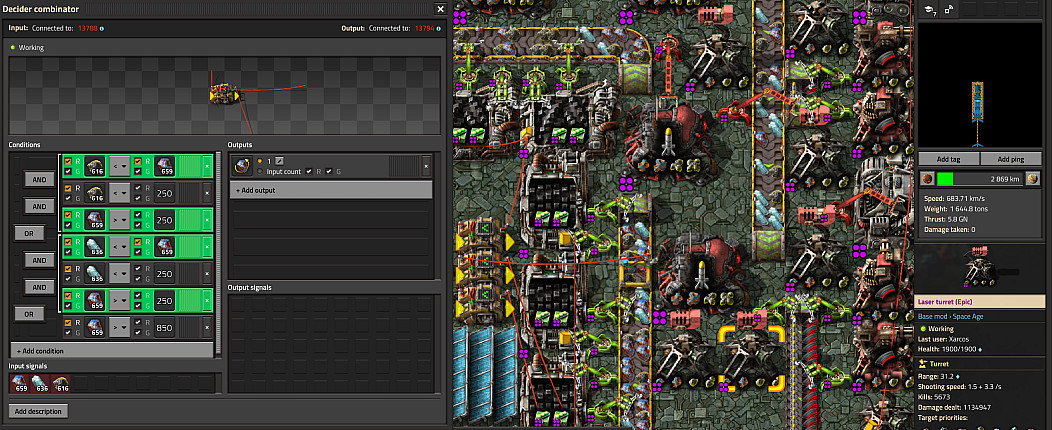This screenshot has width=1052, height=430.
Task: Delete the last condition with 850 value
Action: coord(207,326)
